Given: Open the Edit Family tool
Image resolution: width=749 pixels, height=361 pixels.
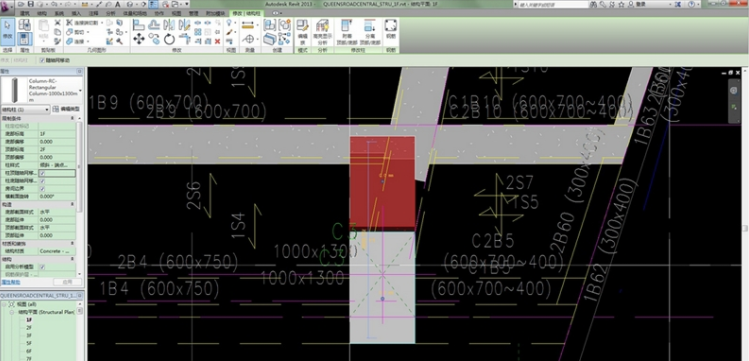Looking at the screenshot, I should pos(302,32).
